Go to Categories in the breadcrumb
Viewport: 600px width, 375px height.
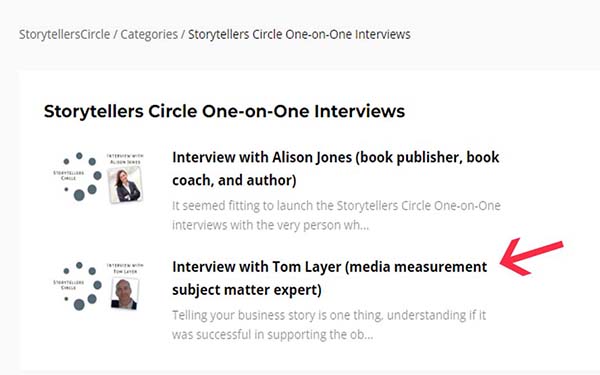pyautogui.click(x=149, y=34)
